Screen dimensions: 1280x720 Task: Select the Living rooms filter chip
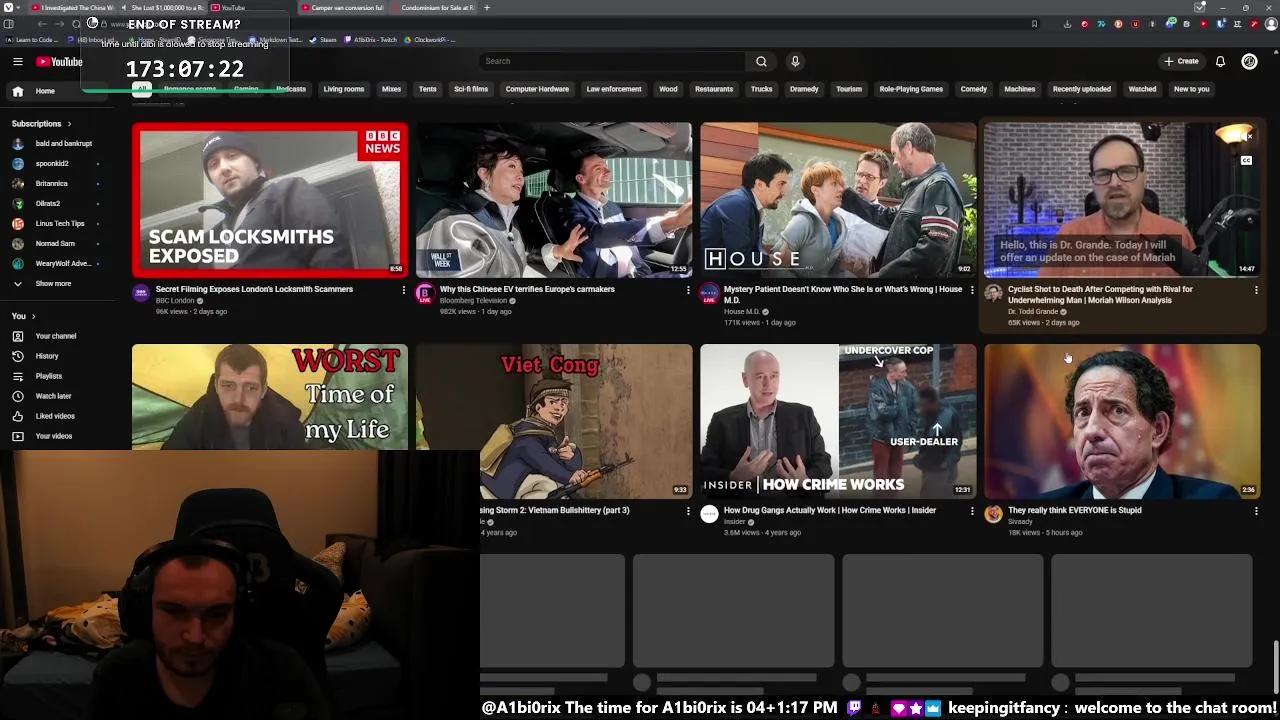point(344,89)
